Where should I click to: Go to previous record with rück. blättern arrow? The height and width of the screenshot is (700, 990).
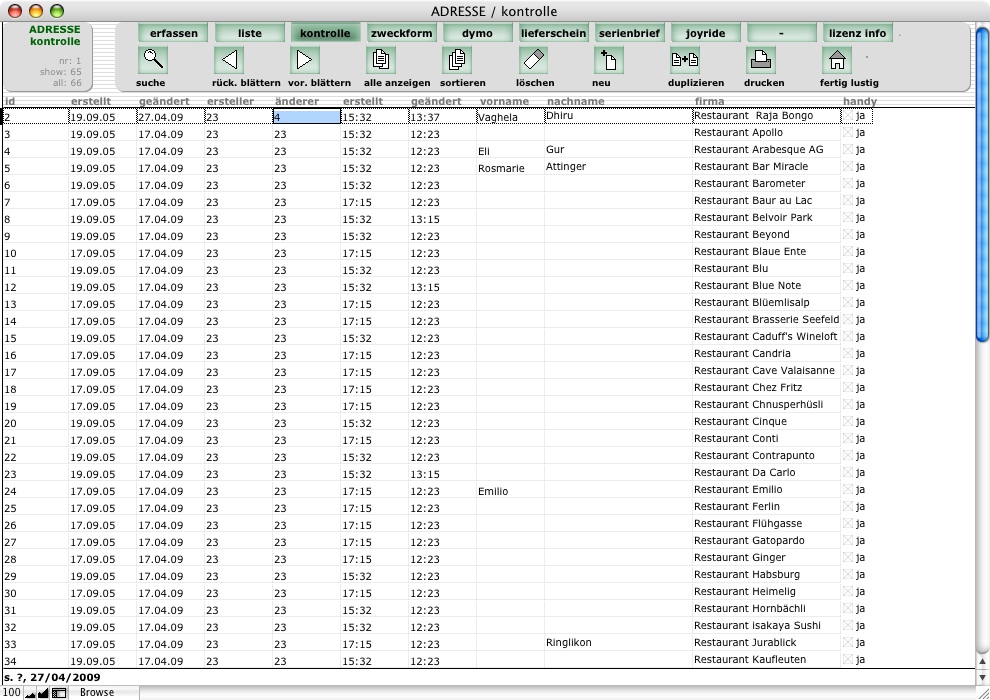click(230, 61)
